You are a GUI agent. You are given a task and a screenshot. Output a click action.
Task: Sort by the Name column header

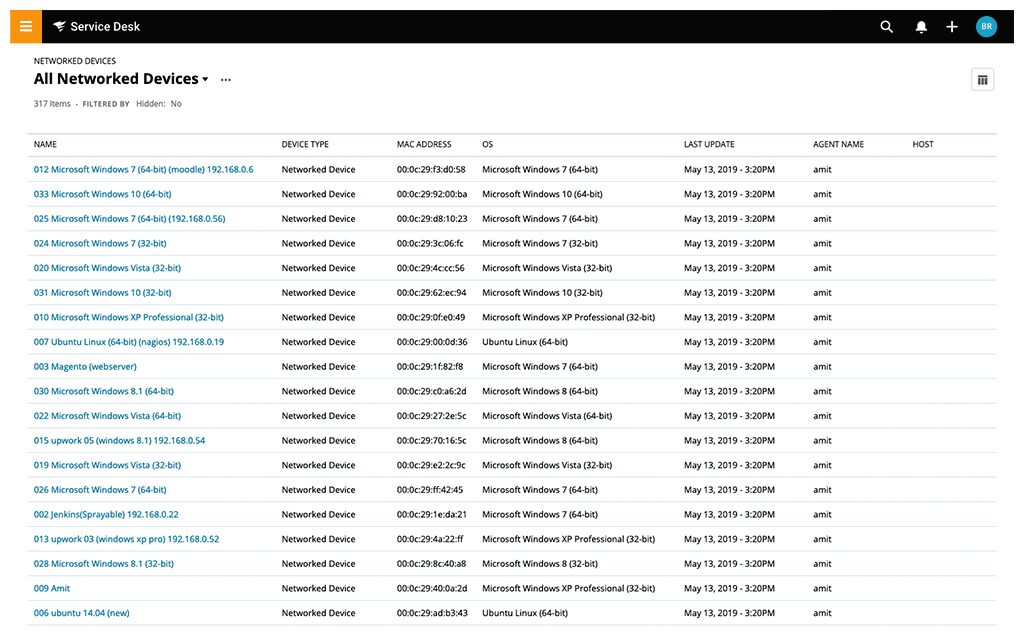tap(45, 145)
